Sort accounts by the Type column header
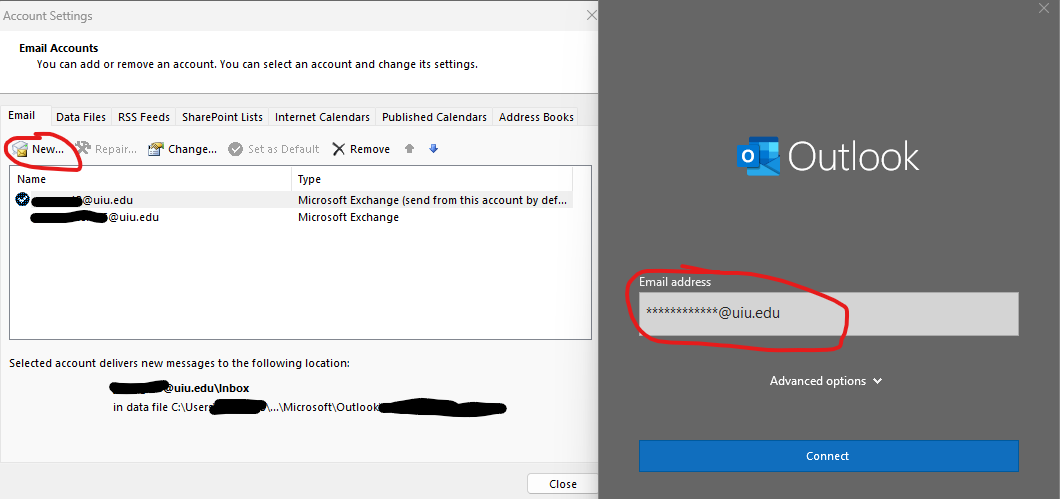The height and width of the screenshot is (499, 1060). pyautogui.click(x=432, y=179)
